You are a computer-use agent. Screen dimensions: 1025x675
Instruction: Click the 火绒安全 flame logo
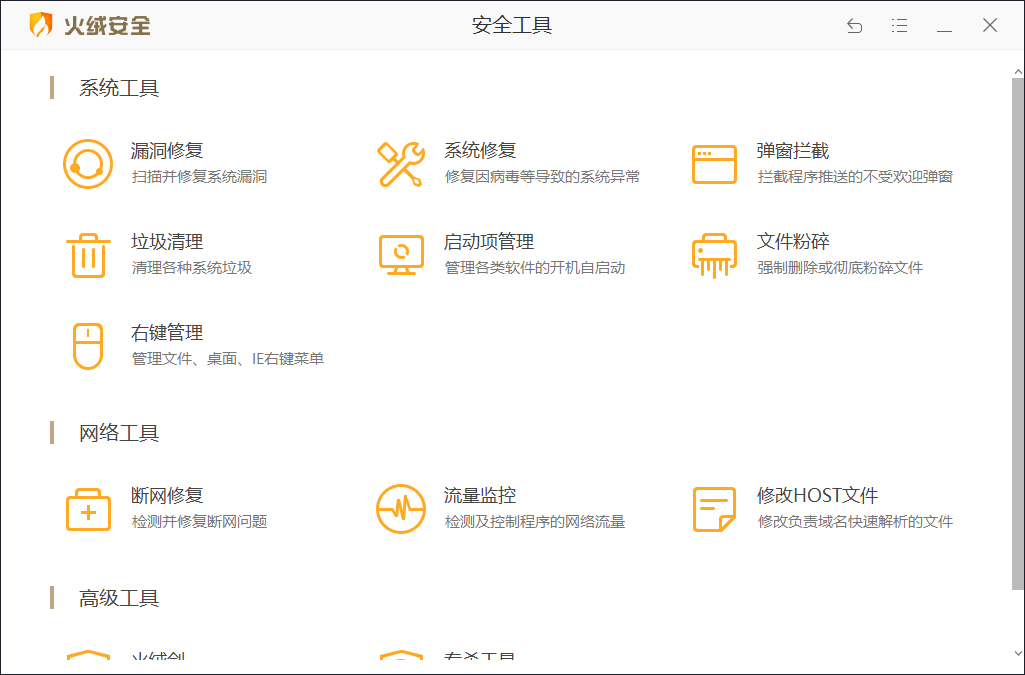(40, 25)
